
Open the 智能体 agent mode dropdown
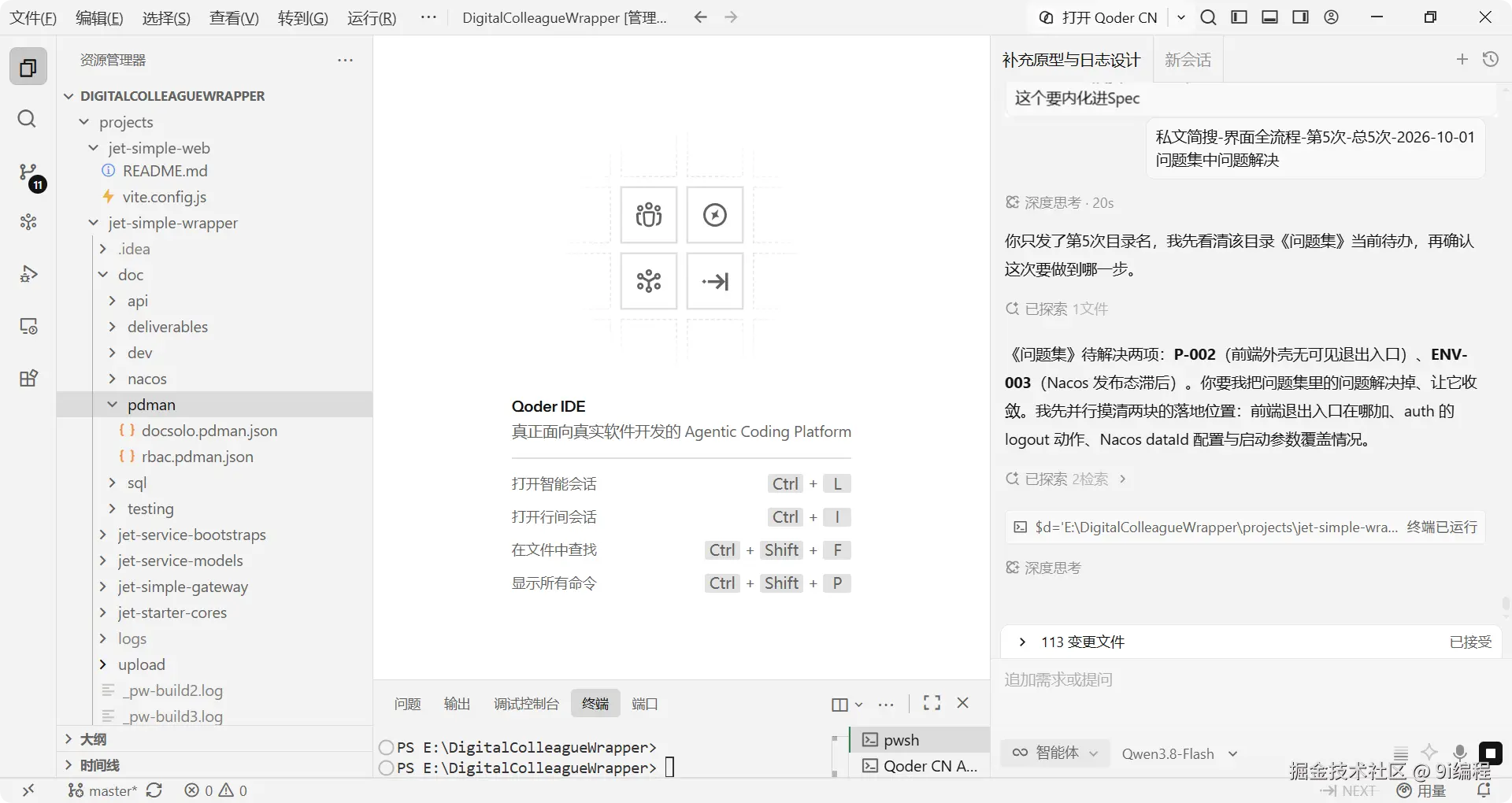[x=1055, y=753]
